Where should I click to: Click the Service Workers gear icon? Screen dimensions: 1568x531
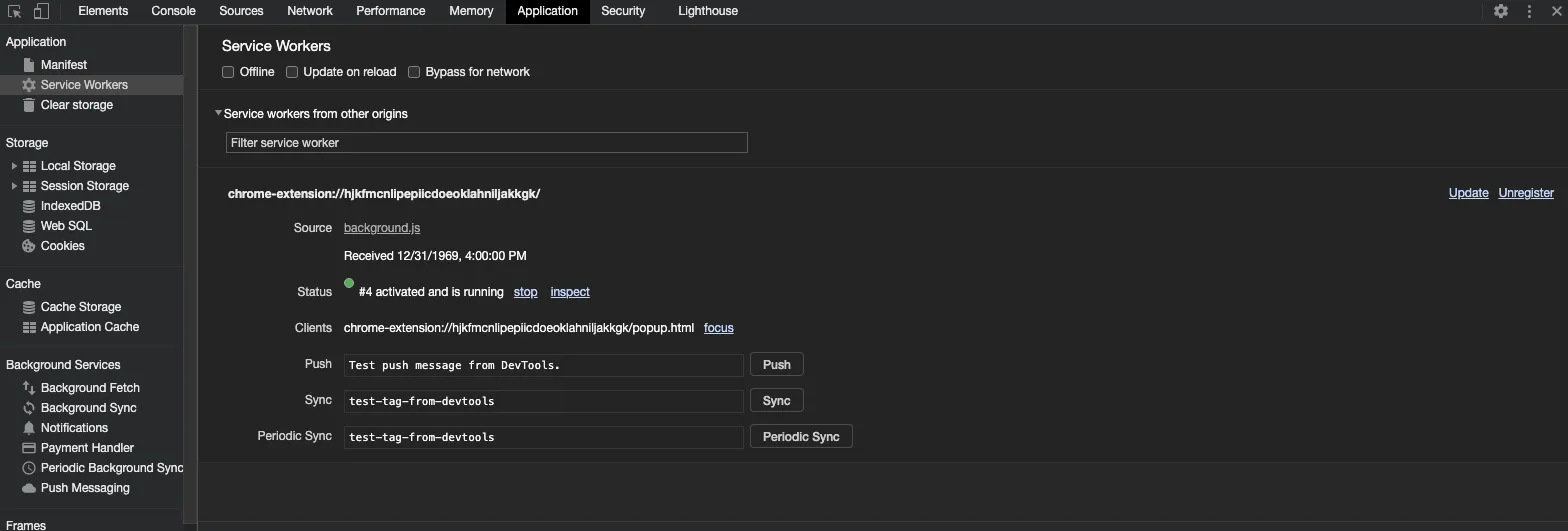pyautogui.click(x=29, y=85)
